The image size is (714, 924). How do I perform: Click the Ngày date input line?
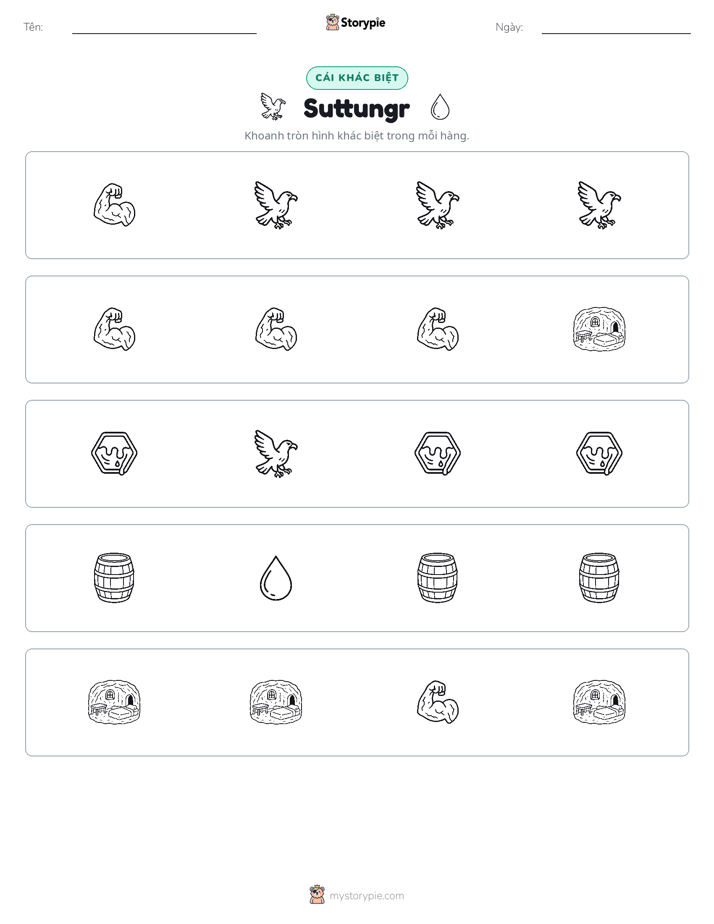616,28
